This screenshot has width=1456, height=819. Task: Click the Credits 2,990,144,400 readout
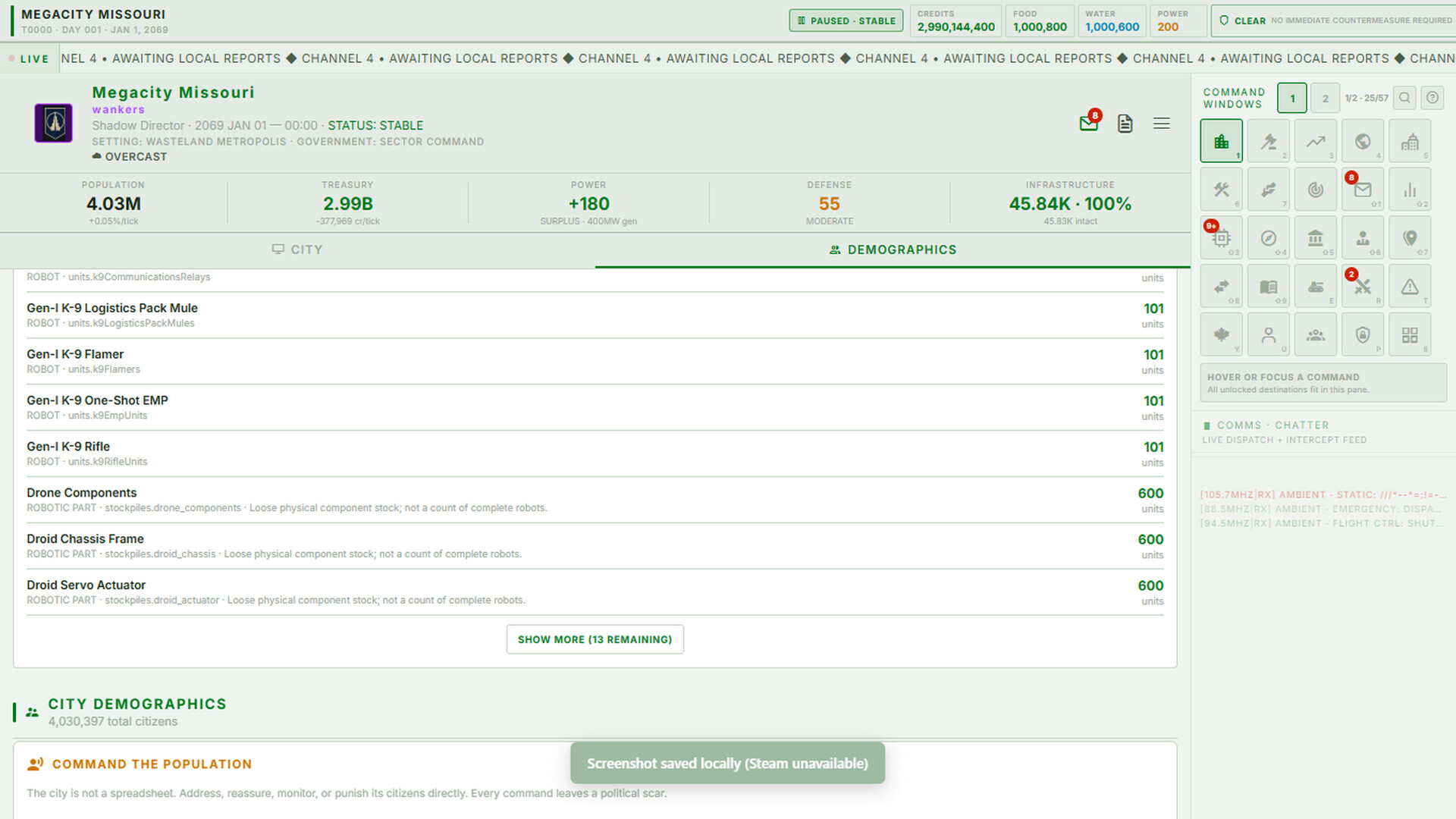click(x=955, y=20)
